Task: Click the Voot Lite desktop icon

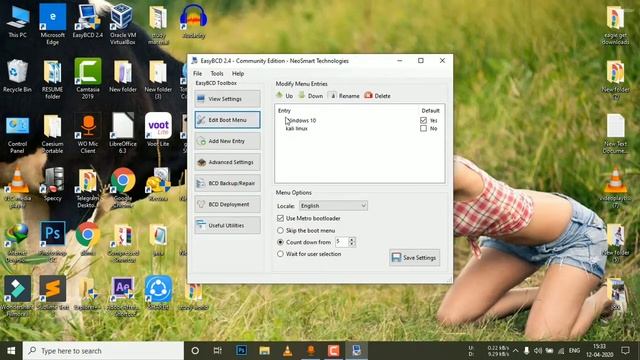Action: point(158,130)
